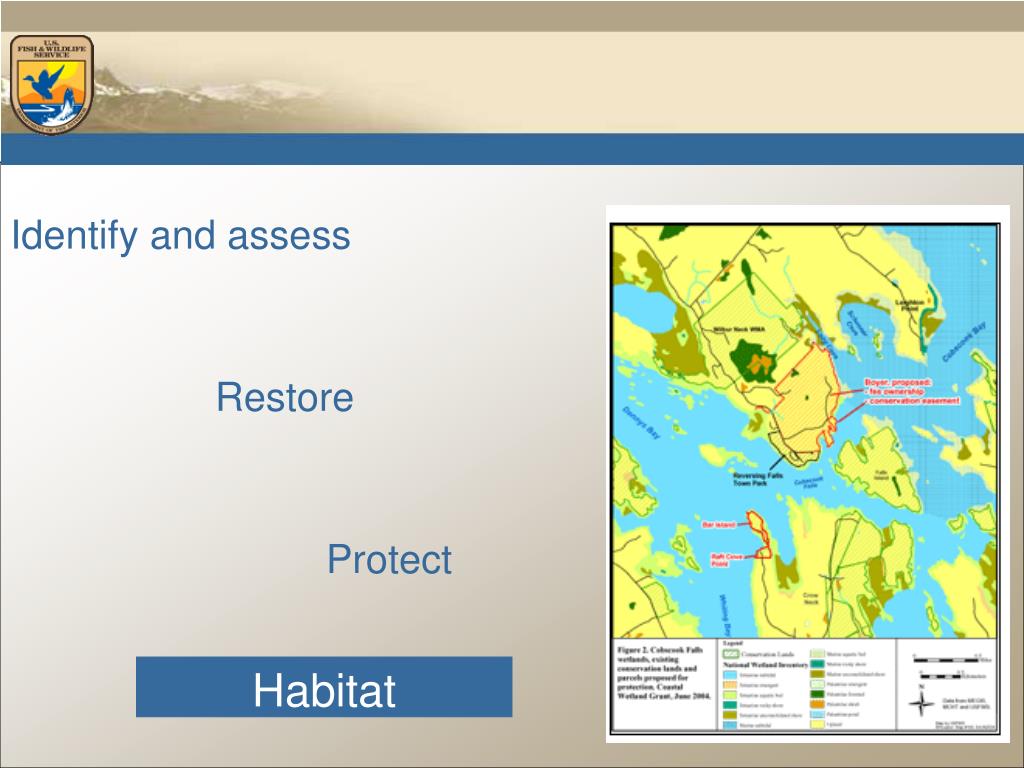Image resolution: width=1024 pixels, height=768 pixels.
Task: Click the "Falls Island" label on the map
Action: click(882, 475)
